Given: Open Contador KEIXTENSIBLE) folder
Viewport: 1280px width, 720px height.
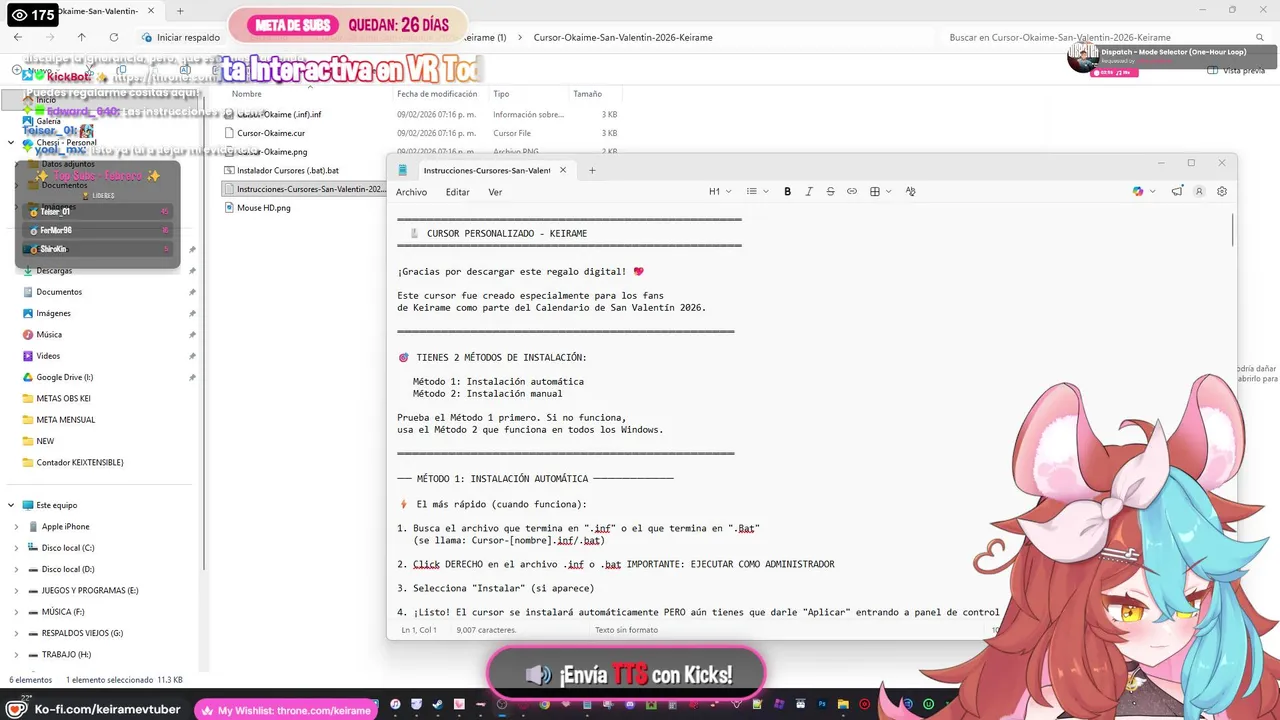Looking at the screenshot, I should 79,462.
